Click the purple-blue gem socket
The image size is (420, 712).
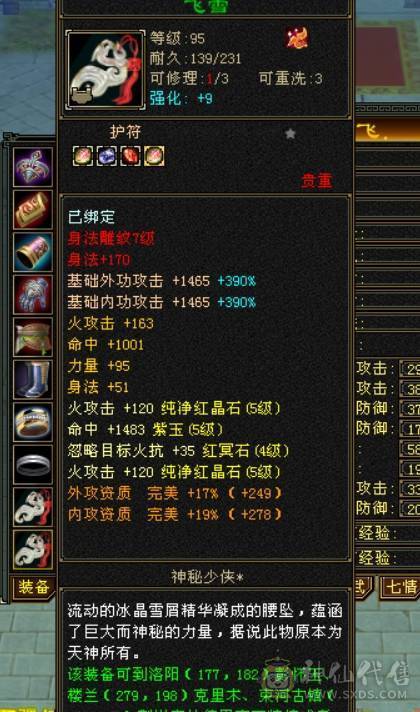point(107,156)
